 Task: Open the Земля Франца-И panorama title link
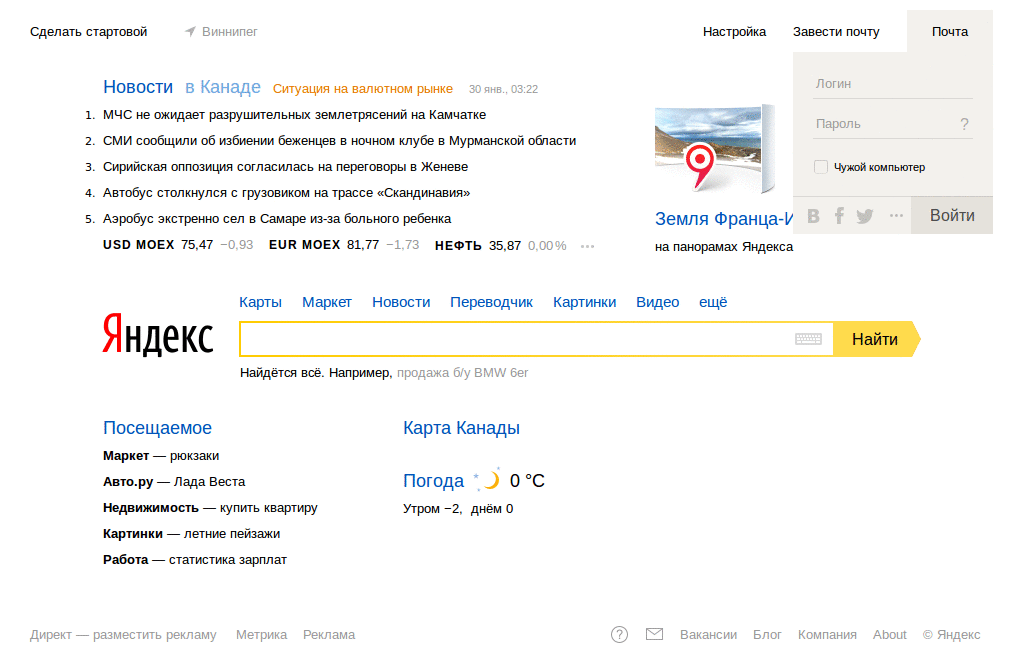[x=724, y=219]
